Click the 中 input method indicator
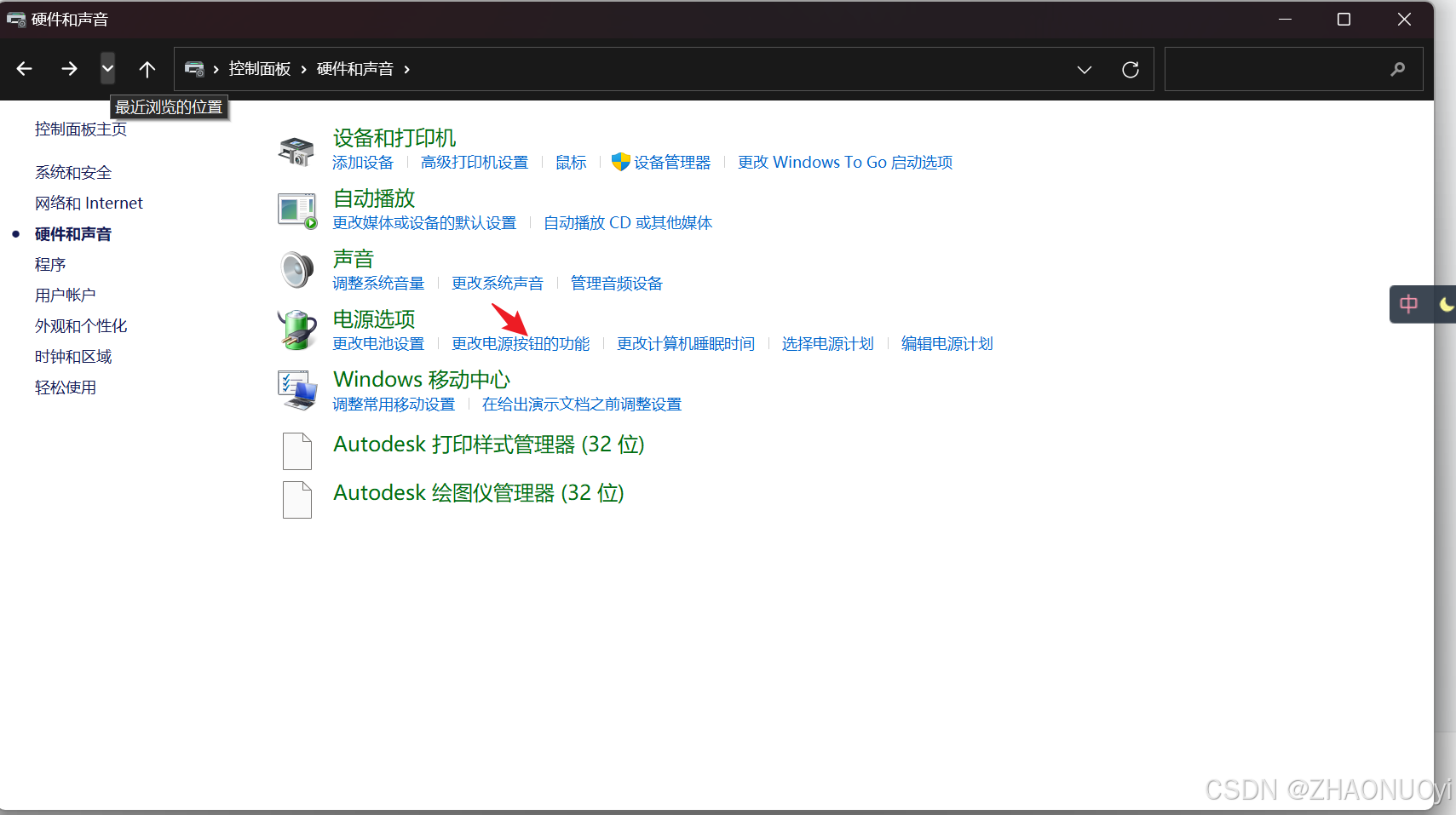The height and width of the screenshot is (815, 1456). click(1409, 304)
